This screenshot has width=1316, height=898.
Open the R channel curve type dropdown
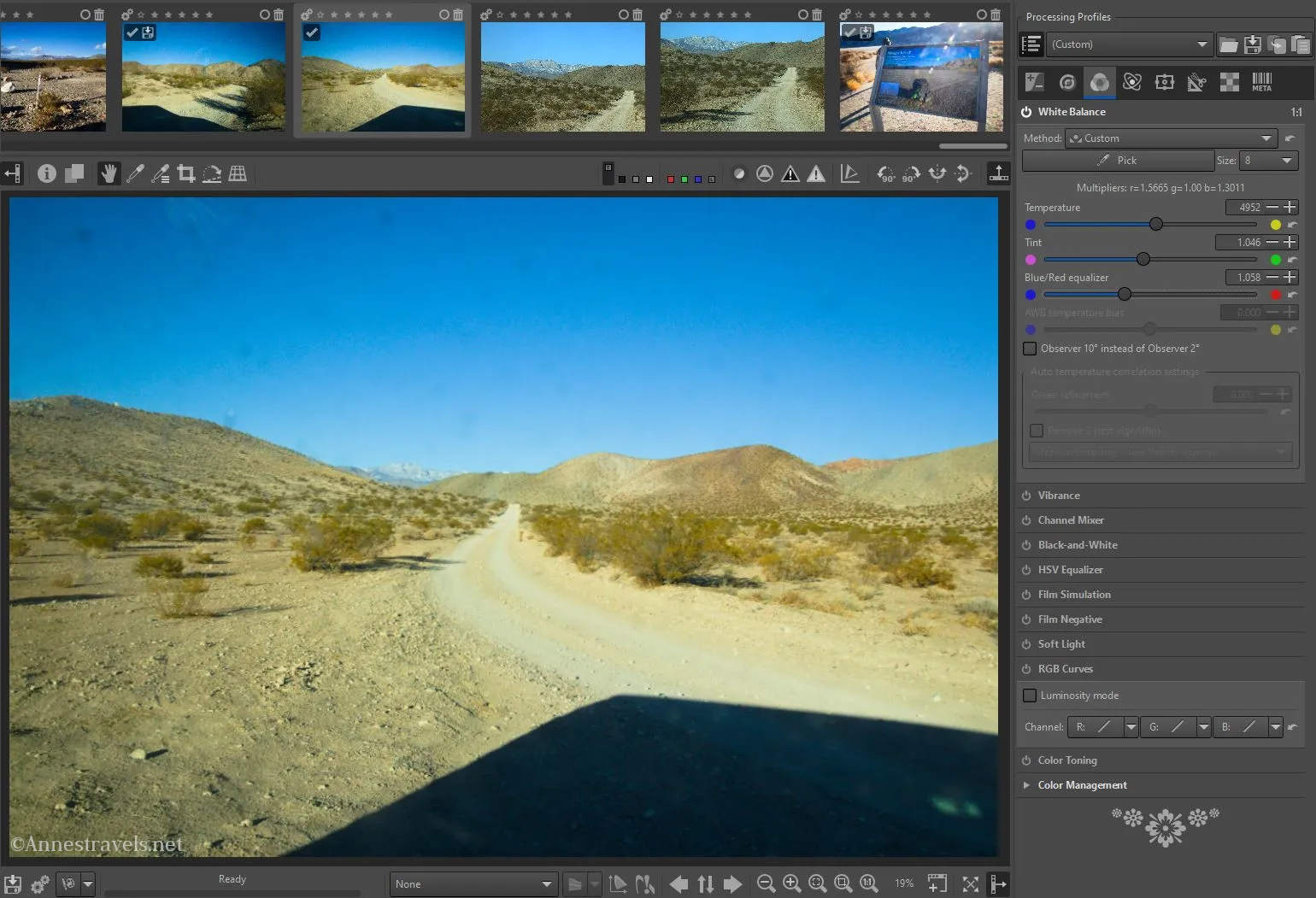[x=1131, y=727]
